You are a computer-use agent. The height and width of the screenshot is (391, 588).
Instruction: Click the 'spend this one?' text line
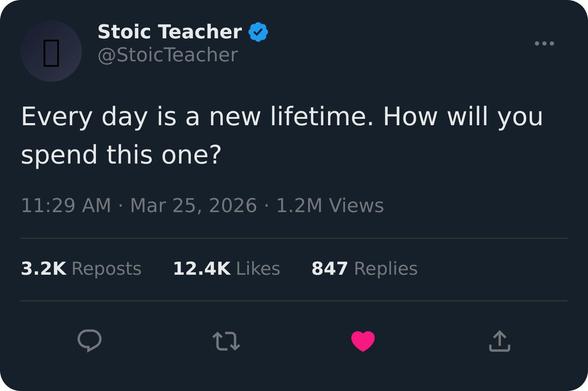[x=122, y=154]
